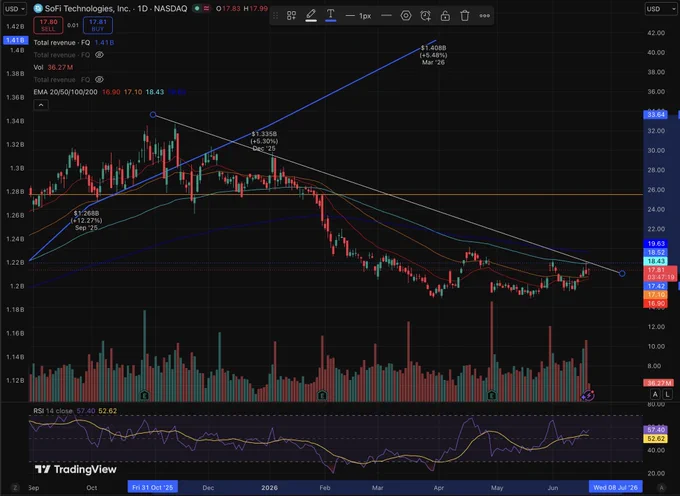The height and width of the screenshot is (496, 680).
Task: Click the SoFi logo icon
Action: (x=38, y=8)
